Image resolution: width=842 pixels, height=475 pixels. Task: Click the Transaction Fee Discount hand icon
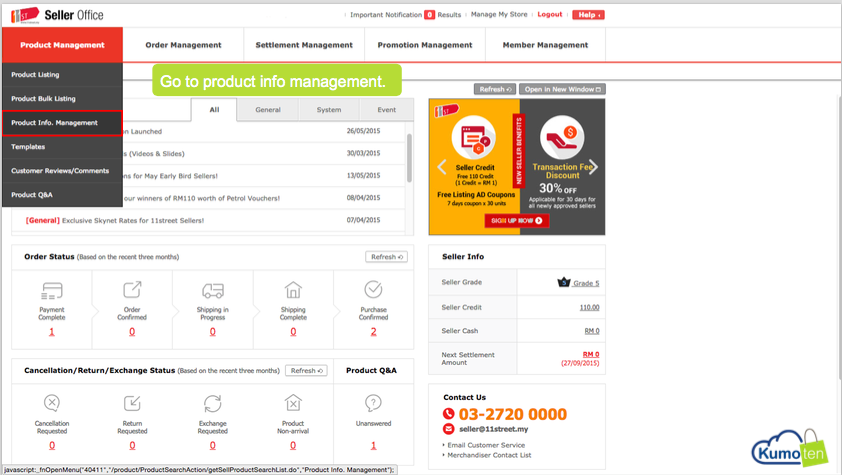click(562, 137)
